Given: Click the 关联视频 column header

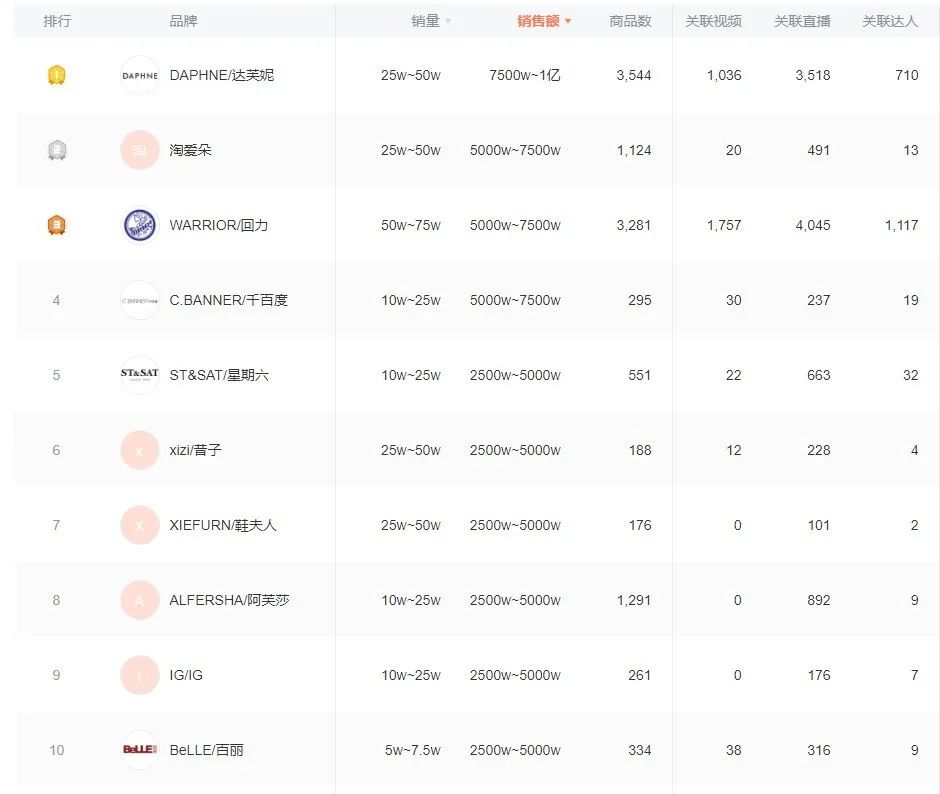Looking at the screenshot, I should point(713,21).
